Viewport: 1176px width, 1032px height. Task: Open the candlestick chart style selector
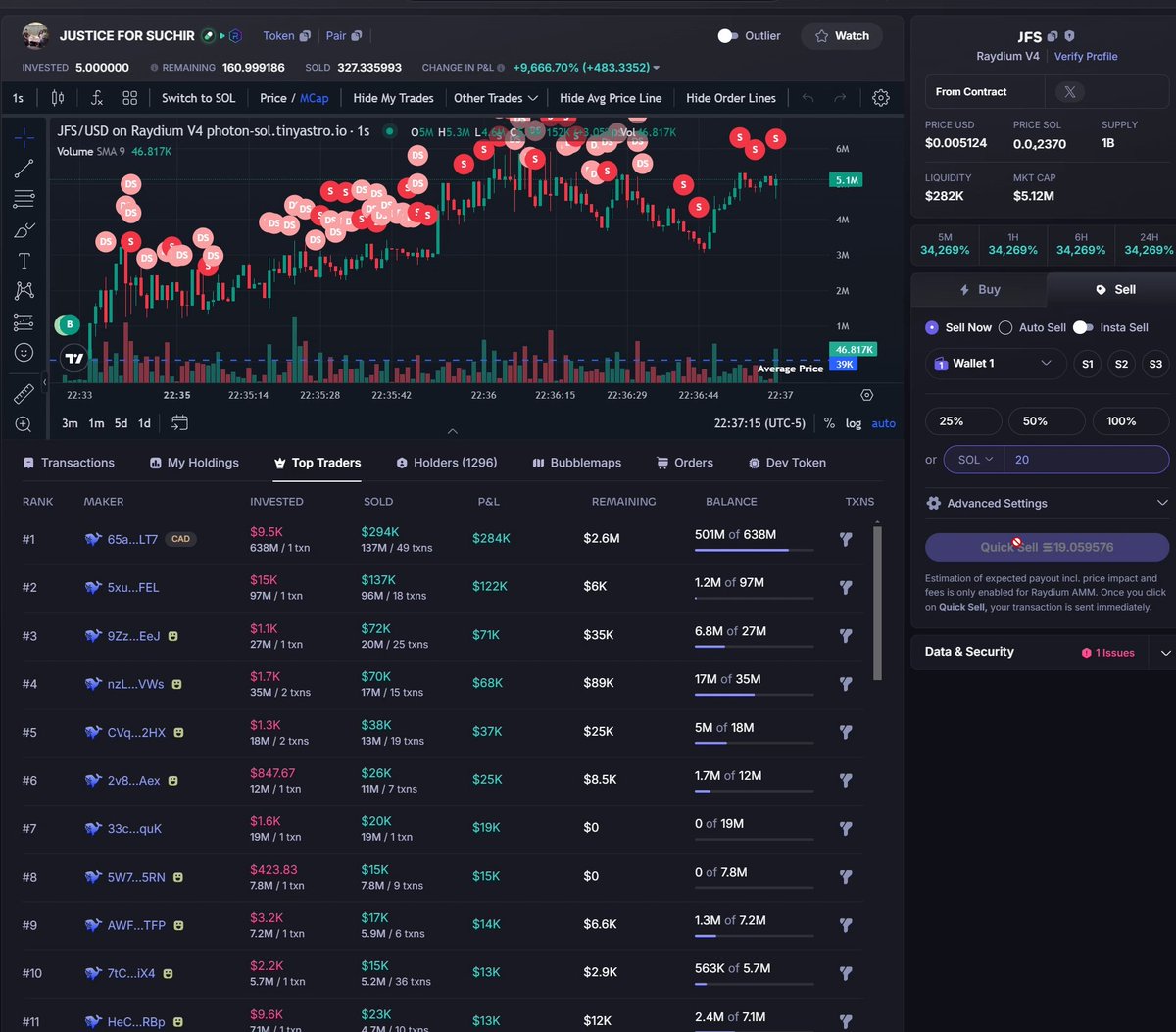[x=58, y=98]
